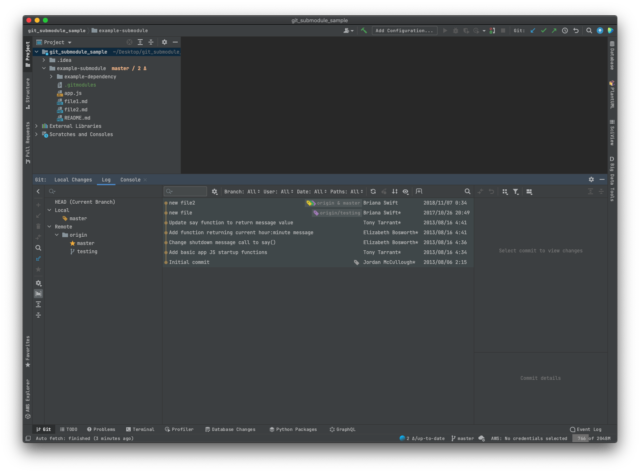Screen dimensions: 640x473
Task: Click magnifier icon in commit details toolbar
Action: (x=467, y=191)
